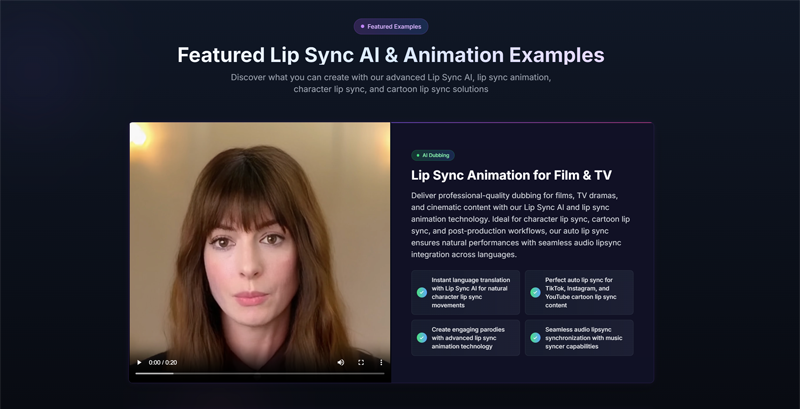This screenshot has height=409, width=800.
Task: Click the heading Lip Sync Animation for Film & TV
Action: click(511, 175)
